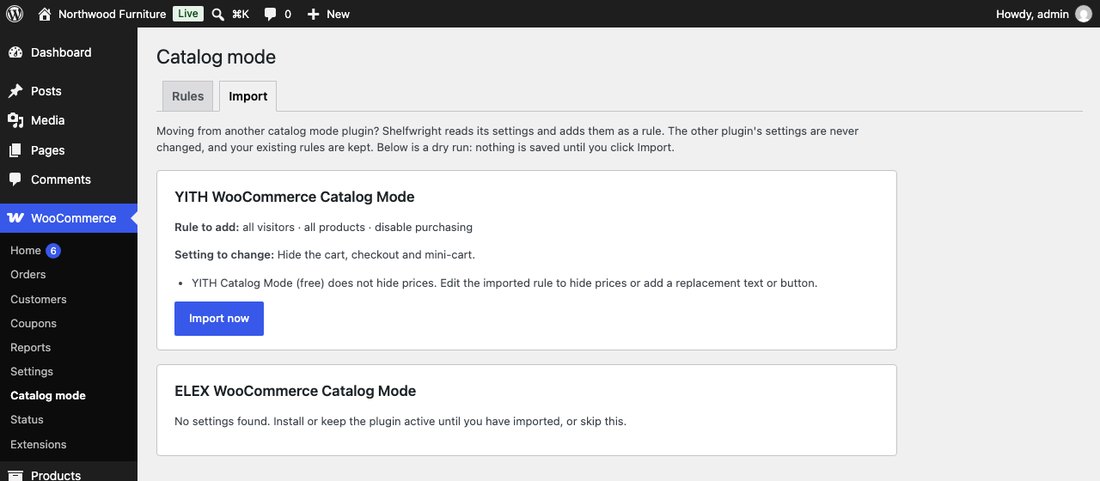Select the Import tab
Viewport: 1100px width, 481px height.
click(x=248, y=96)
